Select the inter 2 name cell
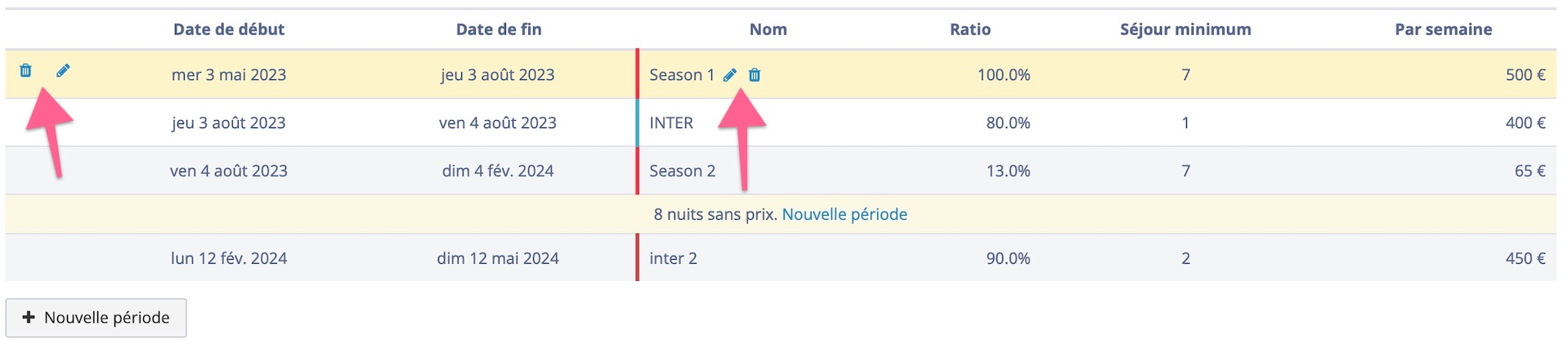This screenshot has width=1568, height=348. pos(673,258)
